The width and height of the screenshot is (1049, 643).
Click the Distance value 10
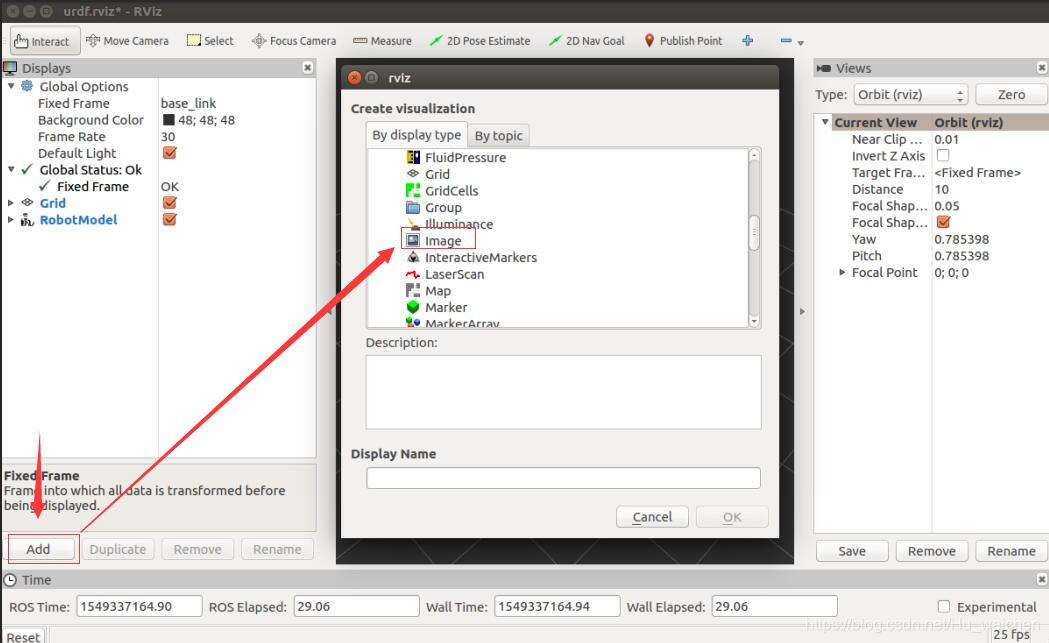(x=941, y=189)
